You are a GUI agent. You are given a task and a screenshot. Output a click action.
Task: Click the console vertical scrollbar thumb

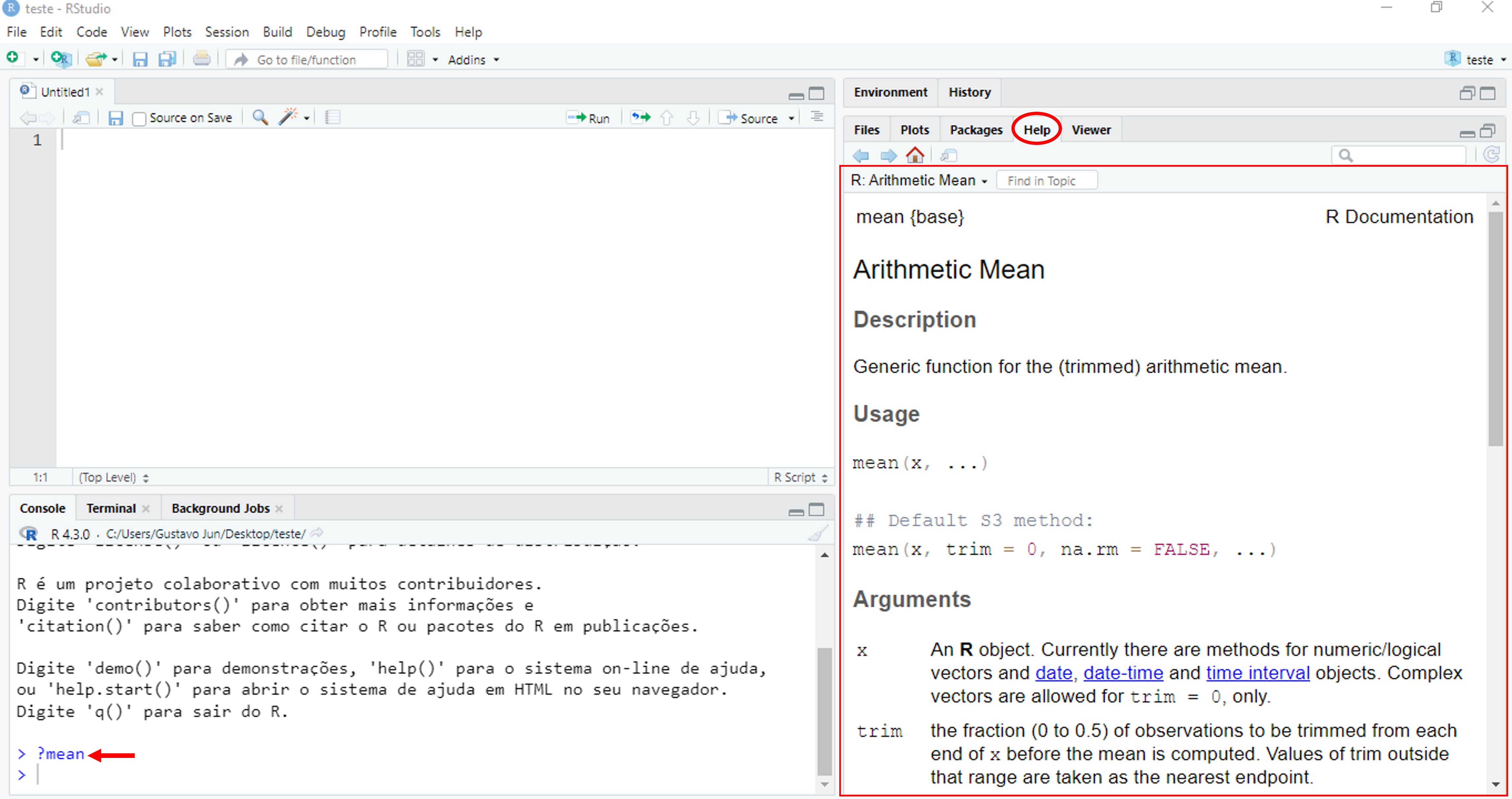coord(824,712)
